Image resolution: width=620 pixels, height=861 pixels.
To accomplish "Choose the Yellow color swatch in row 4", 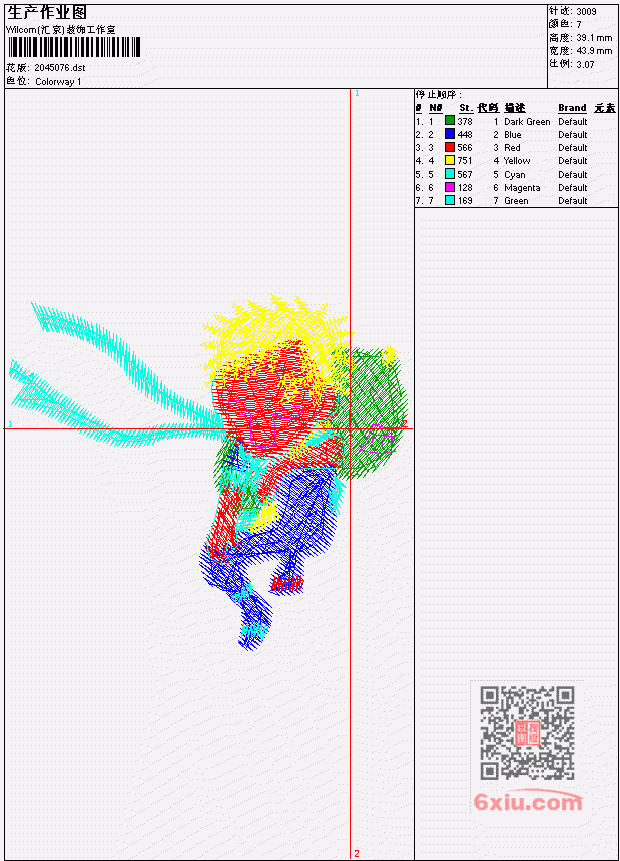I will [x=450, y=160].
